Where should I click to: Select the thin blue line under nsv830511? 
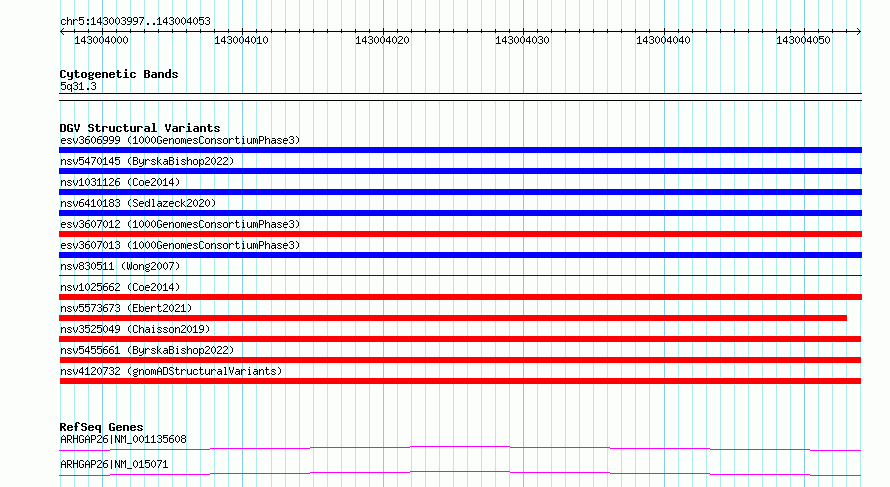[460, 276]
